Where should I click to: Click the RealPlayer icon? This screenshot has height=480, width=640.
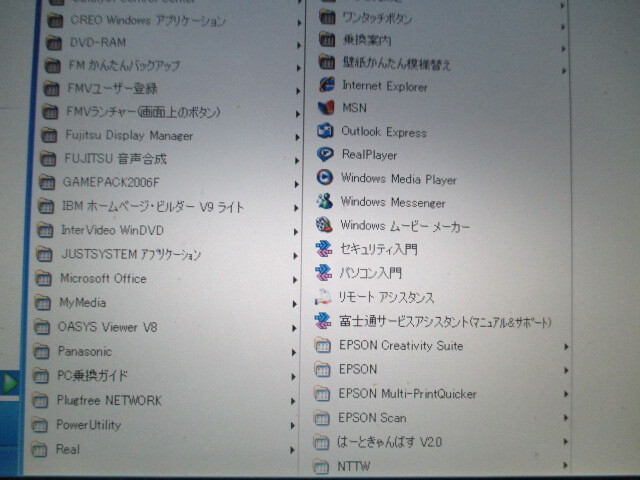[325, 154]
